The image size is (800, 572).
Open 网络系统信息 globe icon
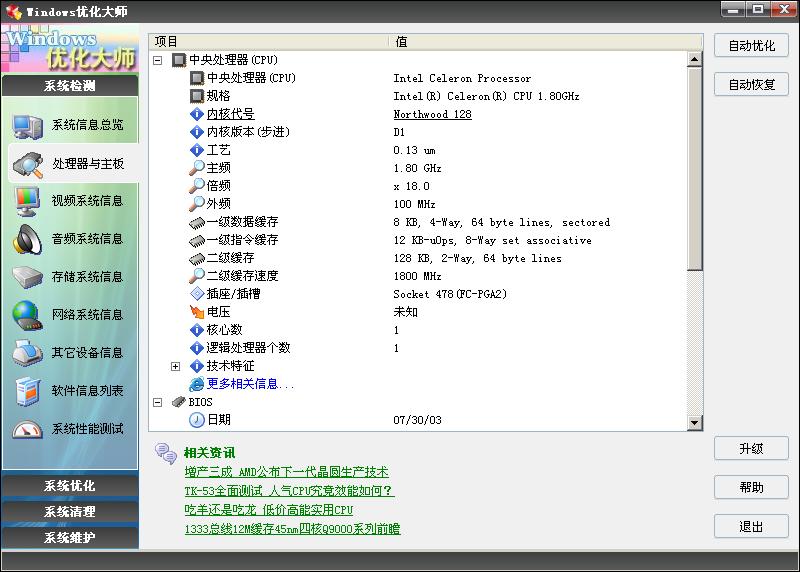(x=27, y=315)
